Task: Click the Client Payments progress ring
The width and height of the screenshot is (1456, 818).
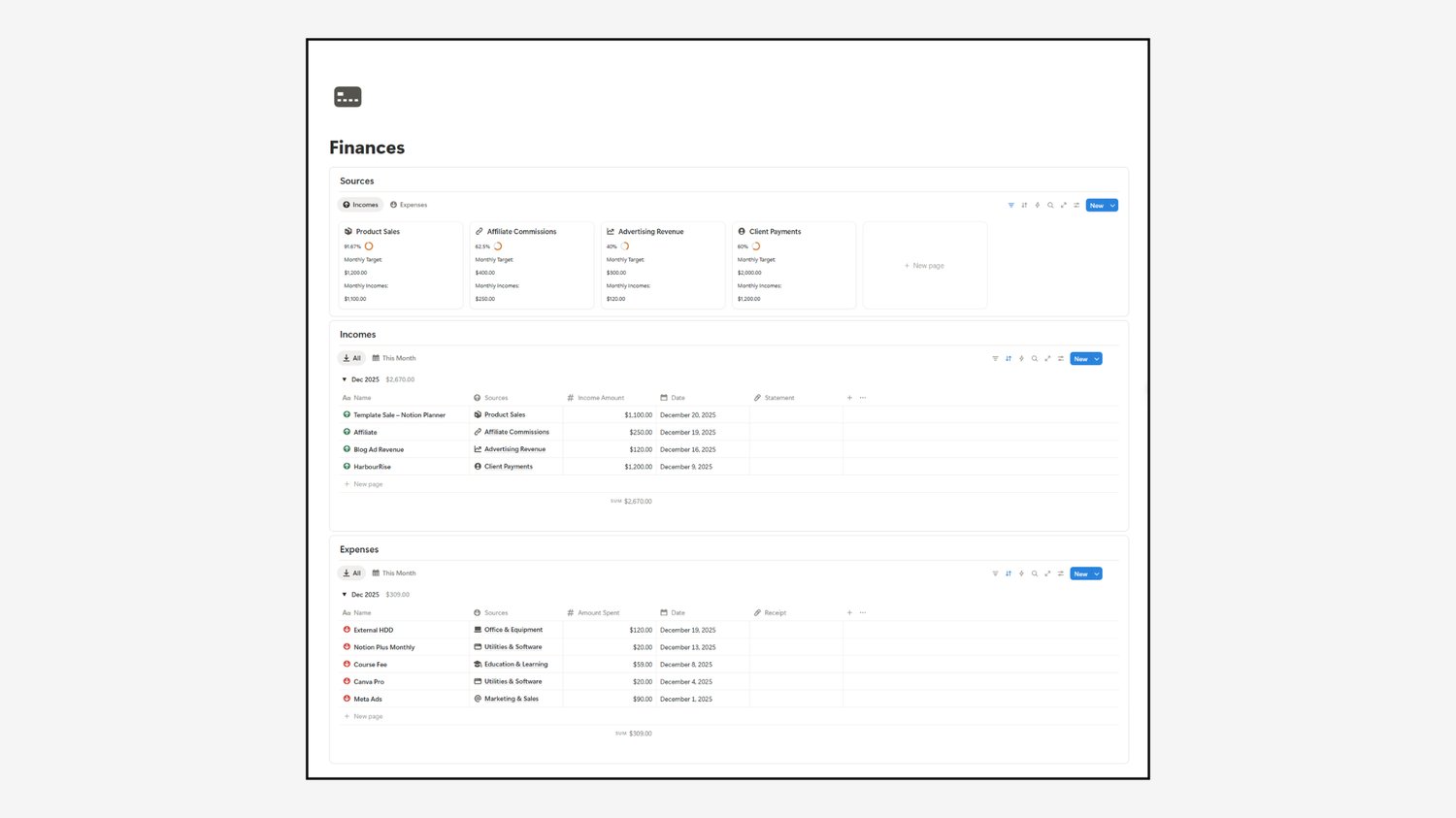Action: point(756,246)
